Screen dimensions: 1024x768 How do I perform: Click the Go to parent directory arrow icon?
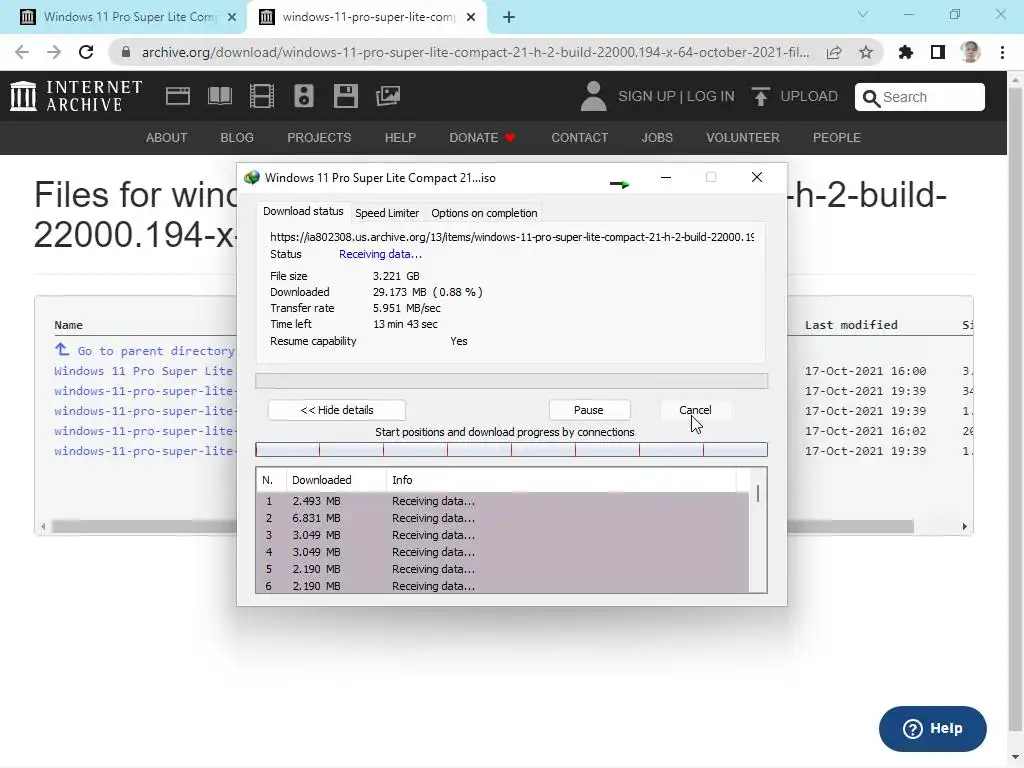[62, 349]
